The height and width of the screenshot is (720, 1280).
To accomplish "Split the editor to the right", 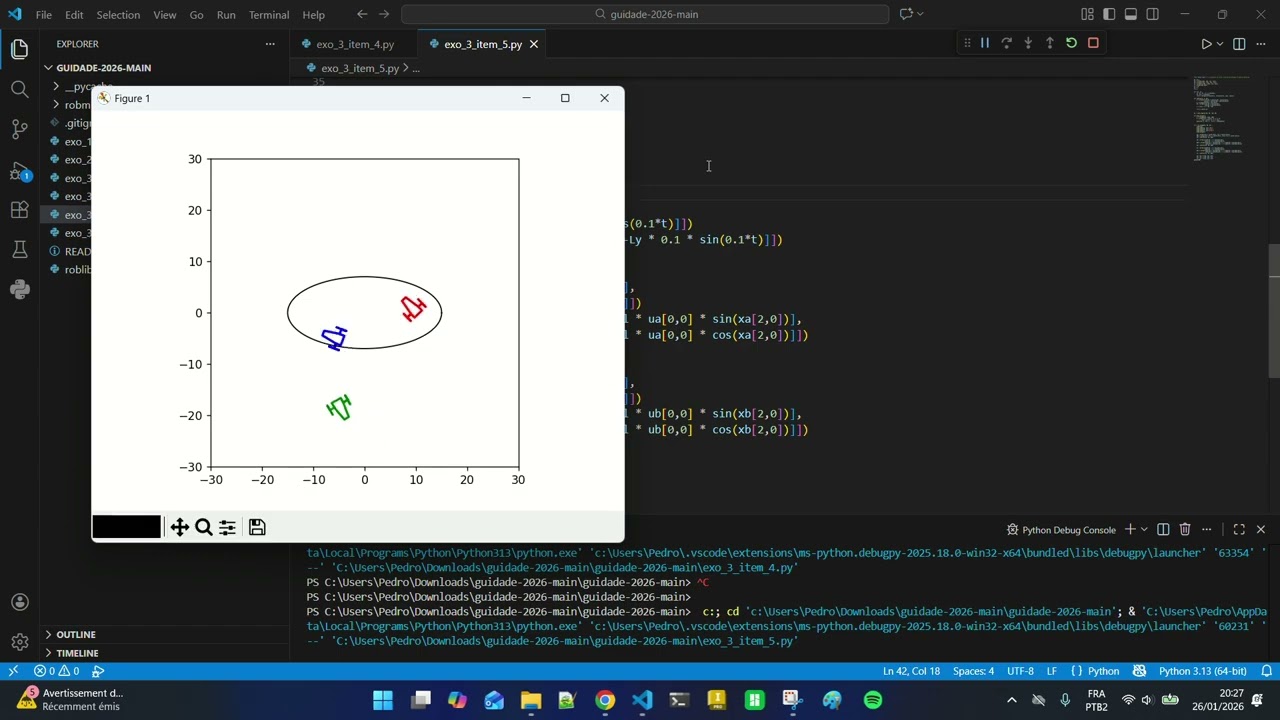I will tap(1239, 44).
